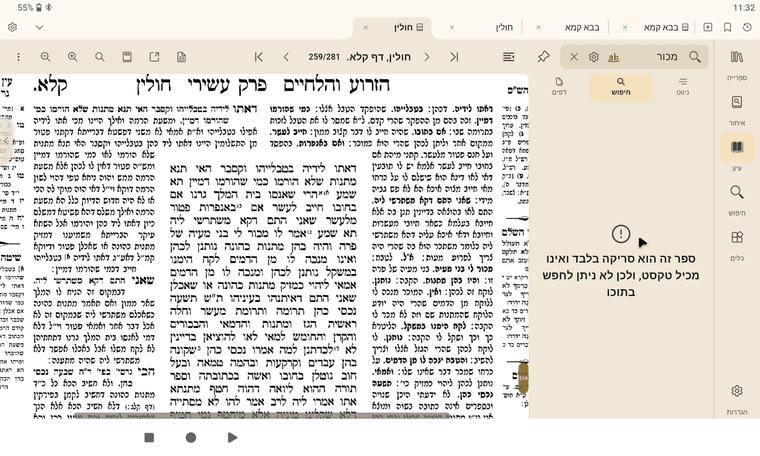
Task: Tap the stop square button at bottom
Action: click(x=149, y=438)
